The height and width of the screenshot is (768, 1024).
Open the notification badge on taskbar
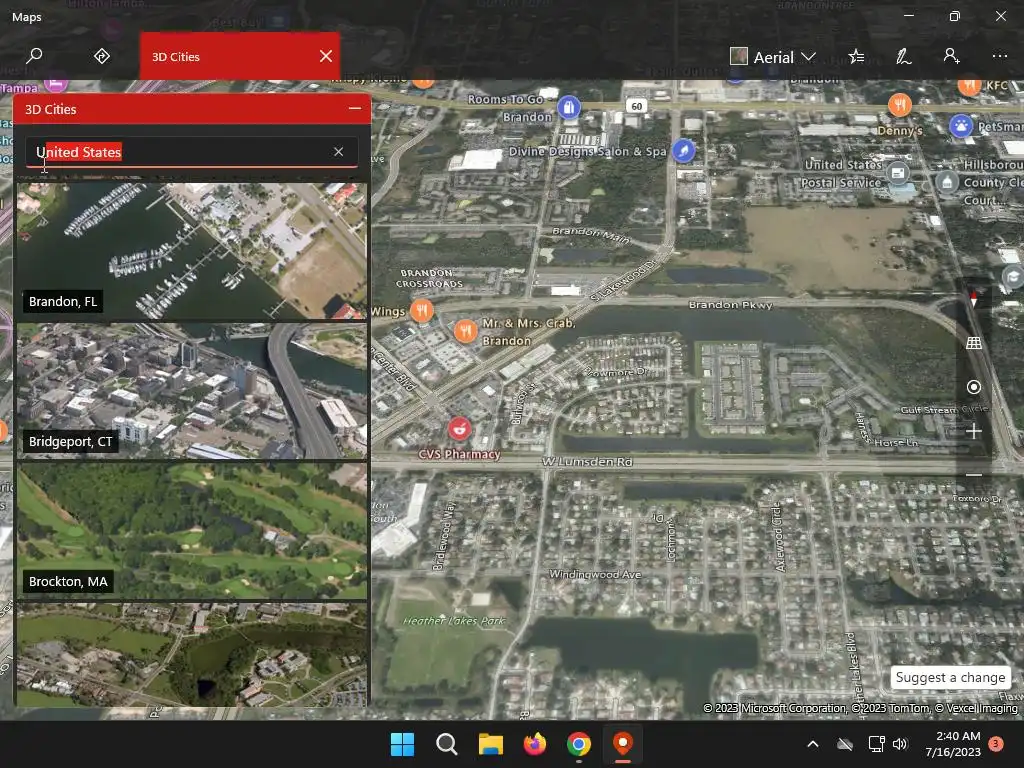click(x=996, y=744)
